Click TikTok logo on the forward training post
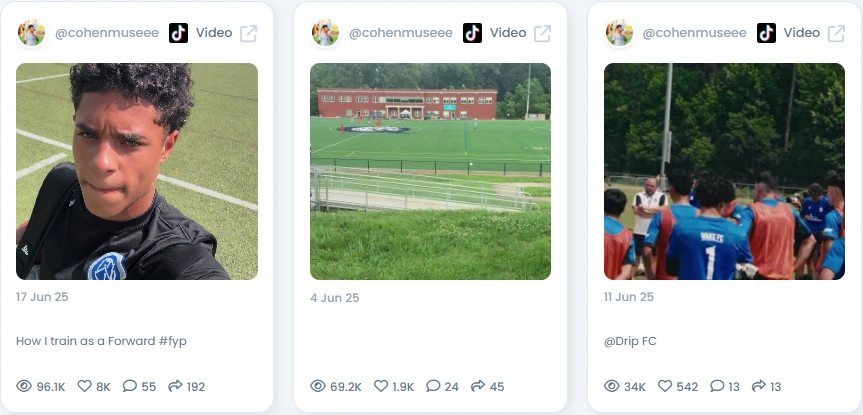The height and width of the screenshot is (415, 863). (178, 33)
